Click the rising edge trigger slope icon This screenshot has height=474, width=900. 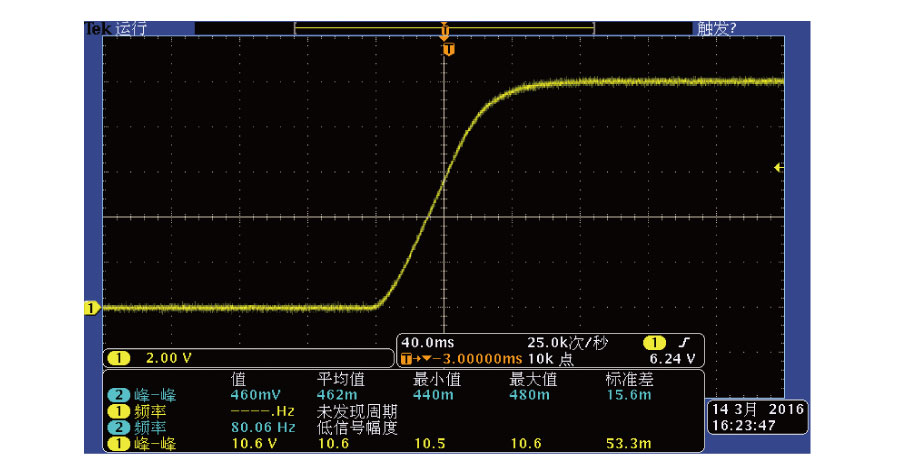click(683, 343)
